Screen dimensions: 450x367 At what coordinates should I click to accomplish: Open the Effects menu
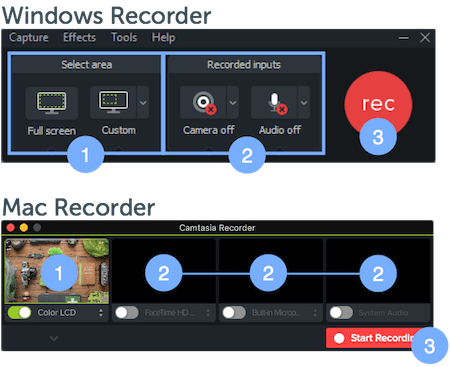pyautogui.click(x=79, y=37)
